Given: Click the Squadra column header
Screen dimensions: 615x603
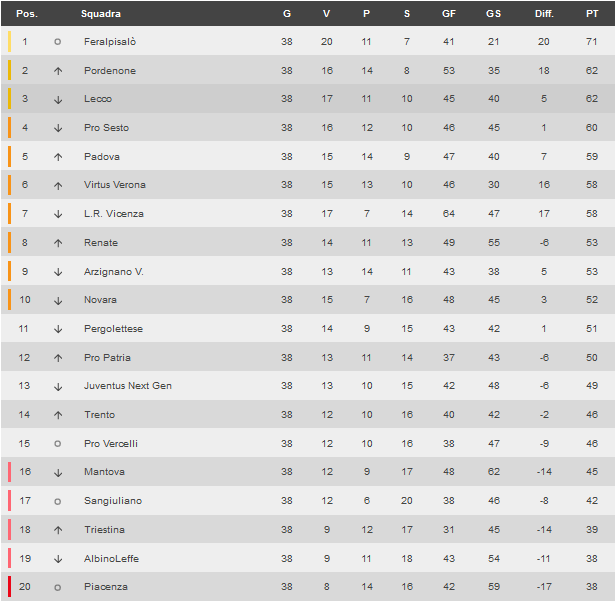Looking at the screenshot, I should coord(101,14).
